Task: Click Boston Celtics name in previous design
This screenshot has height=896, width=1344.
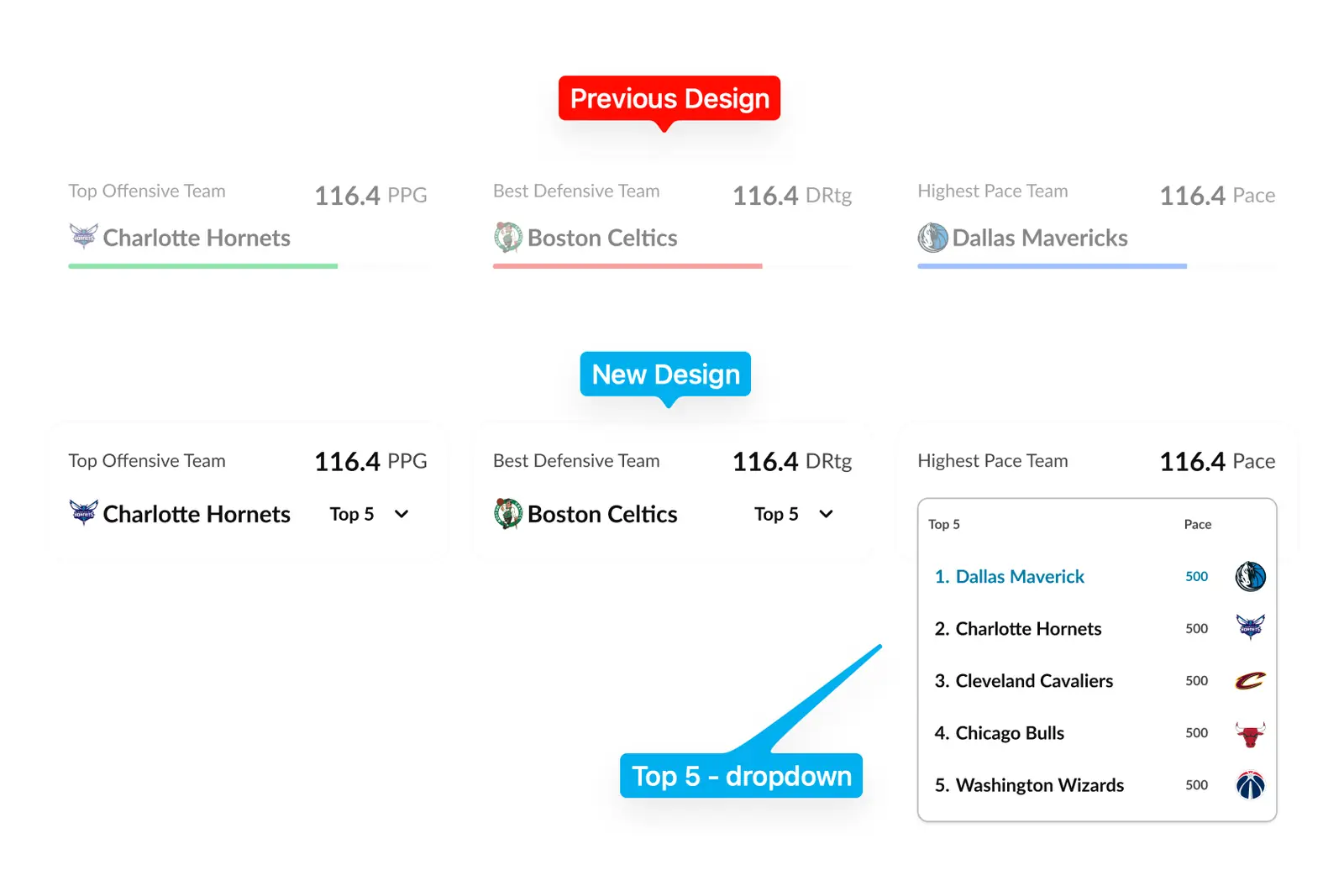Action: tap(602, 238)
